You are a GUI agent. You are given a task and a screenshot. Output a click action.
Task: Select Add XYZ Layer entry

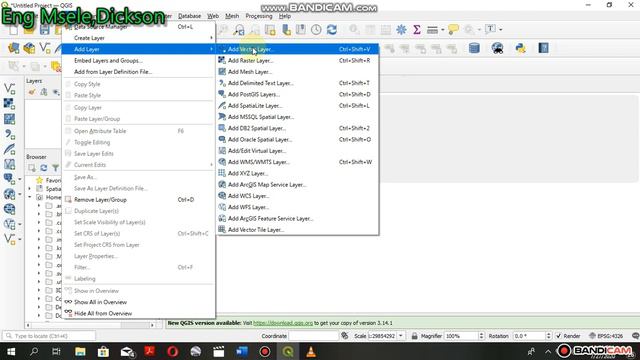(x=298, y=173)
